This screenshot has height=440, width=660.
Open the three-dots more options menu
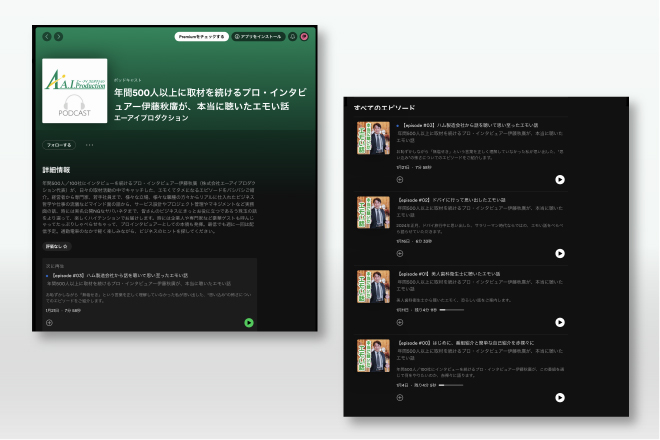pyautogui.click(x=89, y=145)
